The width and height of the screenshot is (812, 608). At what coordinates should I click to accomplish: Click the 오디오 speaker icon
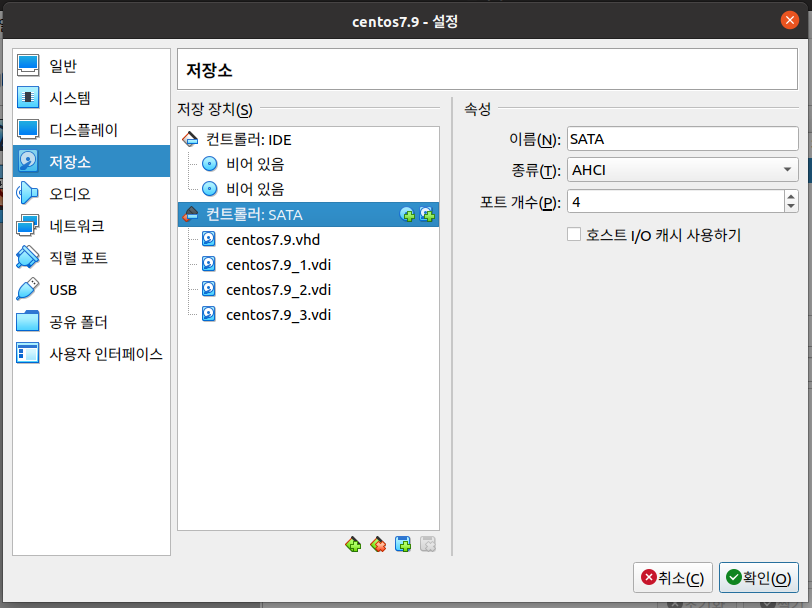tap(27, 193)
